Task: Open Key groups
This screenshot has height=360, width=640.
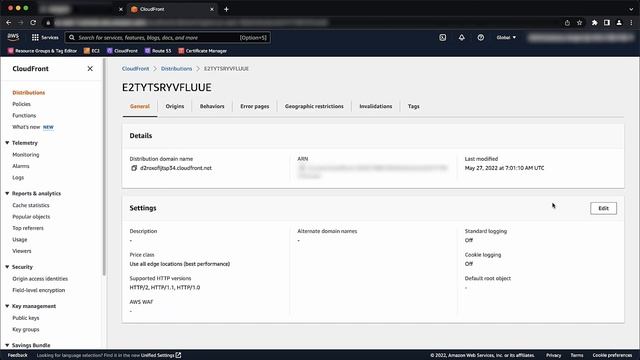Action: pyautogui.click(x=26, y=329)
